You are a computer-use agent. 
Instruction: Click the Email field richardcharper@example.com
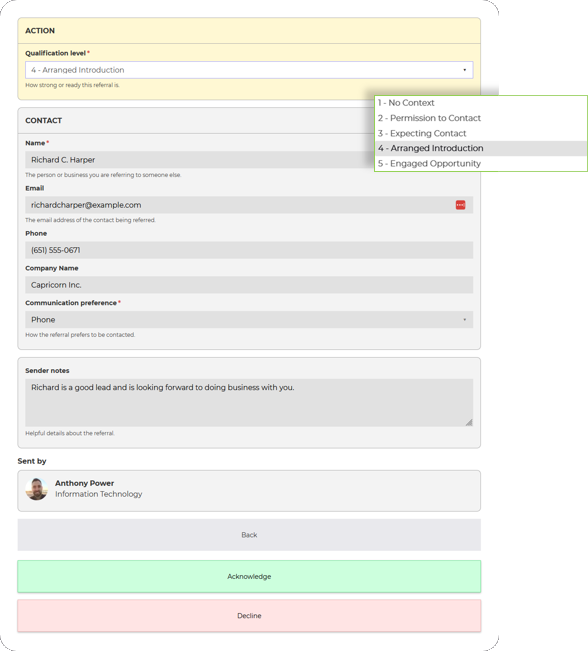[249, 205]
